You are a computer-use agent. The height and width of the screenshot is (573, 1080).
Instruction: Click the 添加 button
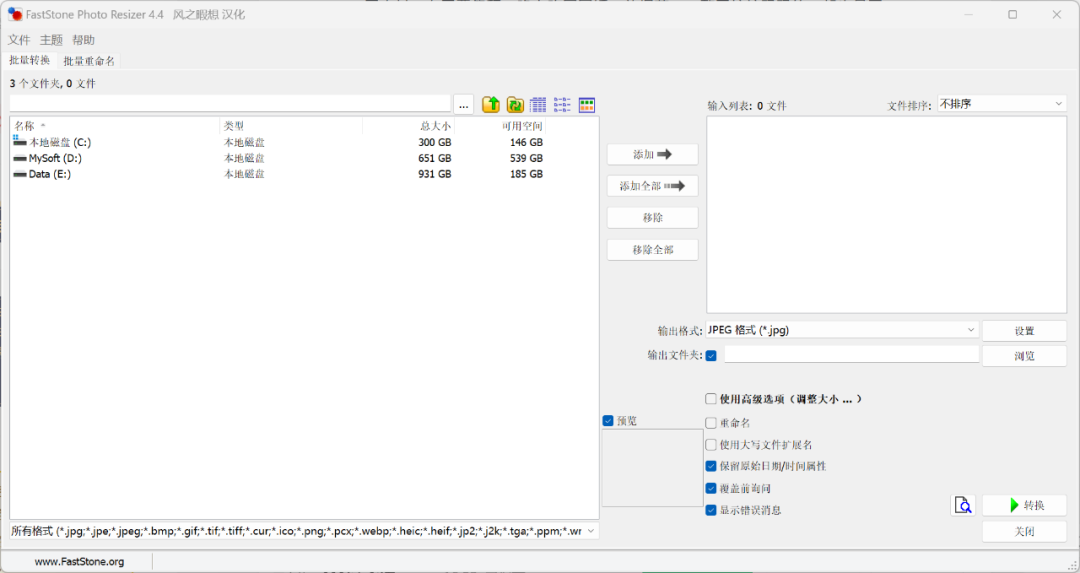click(x=652, y=154)
